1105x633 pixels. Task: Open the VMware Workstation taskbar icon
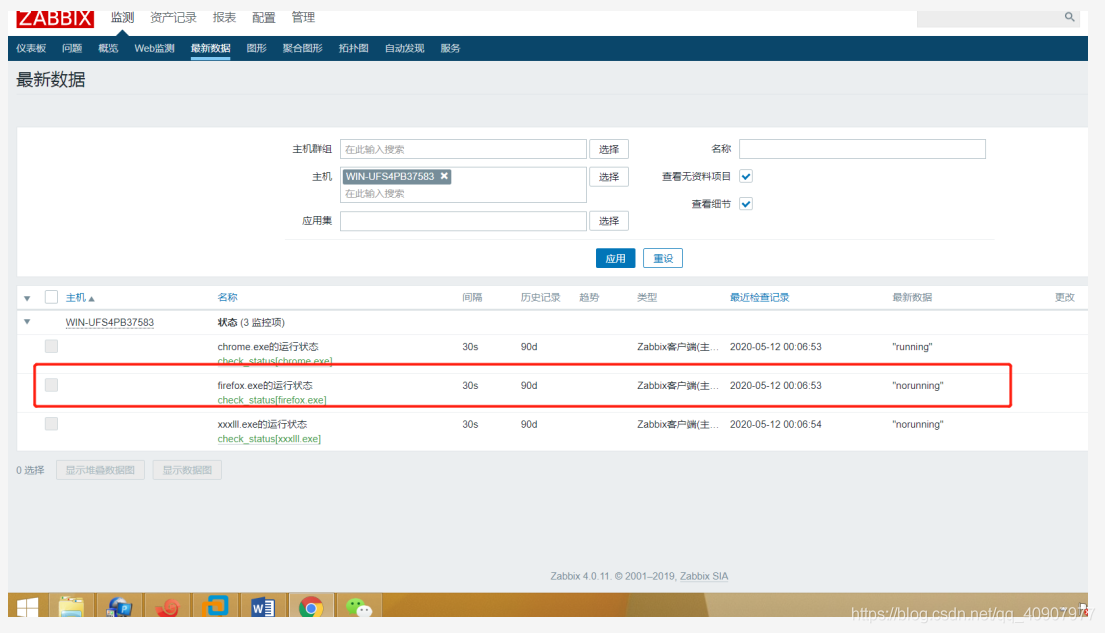215,608
